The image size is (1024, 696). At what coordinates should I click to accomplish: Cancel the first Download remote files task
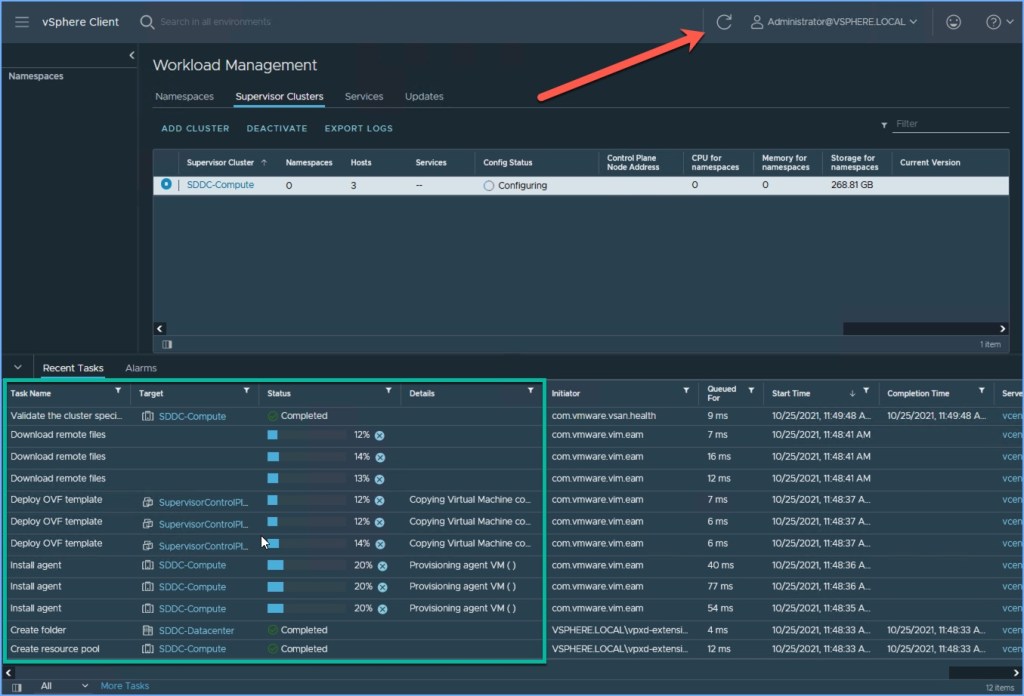click(x=380, y=436)
